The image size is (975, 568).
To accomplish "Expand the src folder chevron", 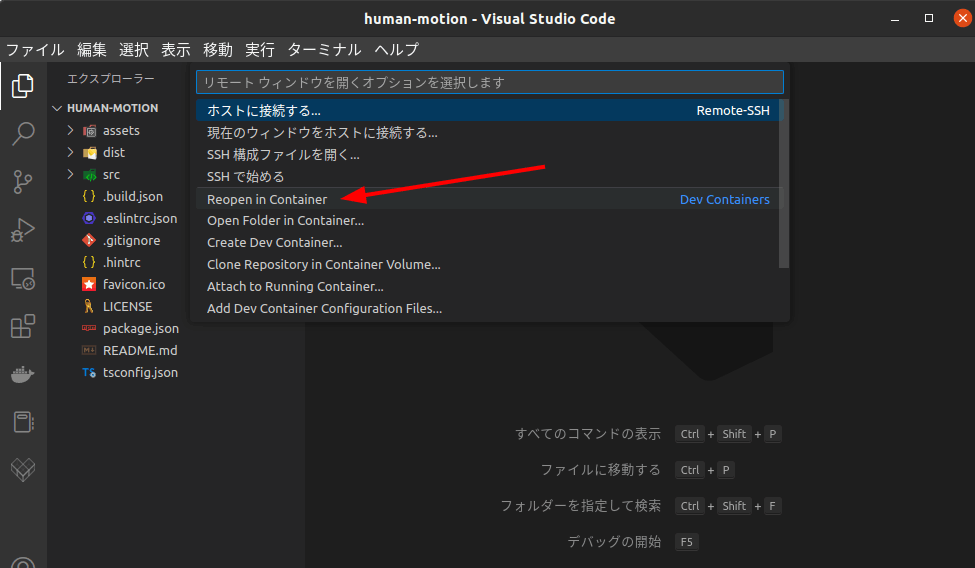I will 70,175.
